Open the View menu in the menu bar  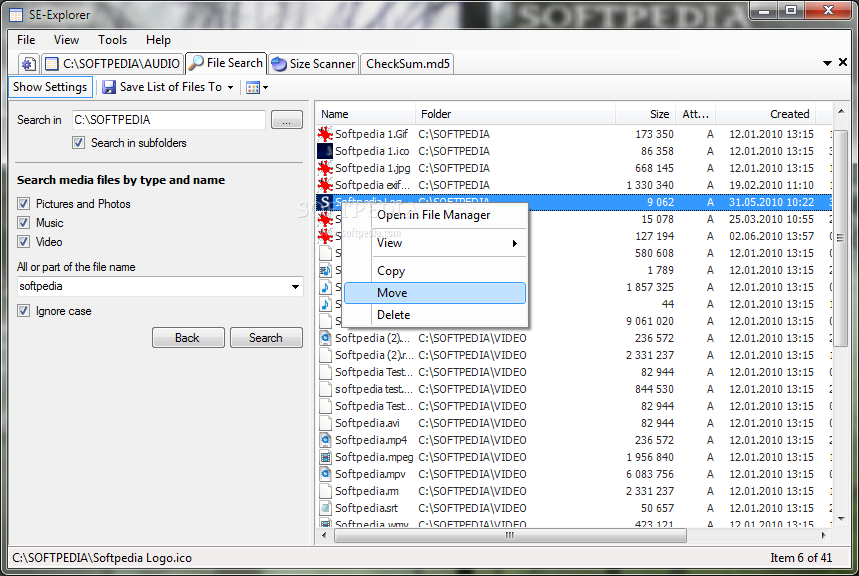click(x=66, y=40)
